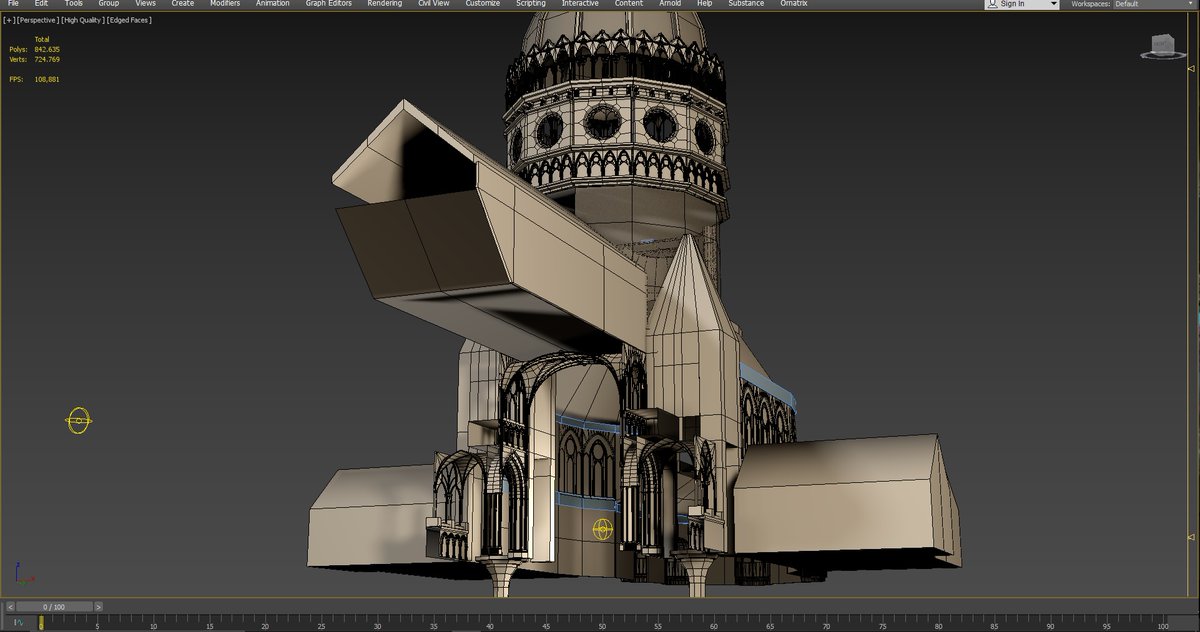Open the Arnold menu
This screenshot has width=1200, height=632.
pos(669,3)
